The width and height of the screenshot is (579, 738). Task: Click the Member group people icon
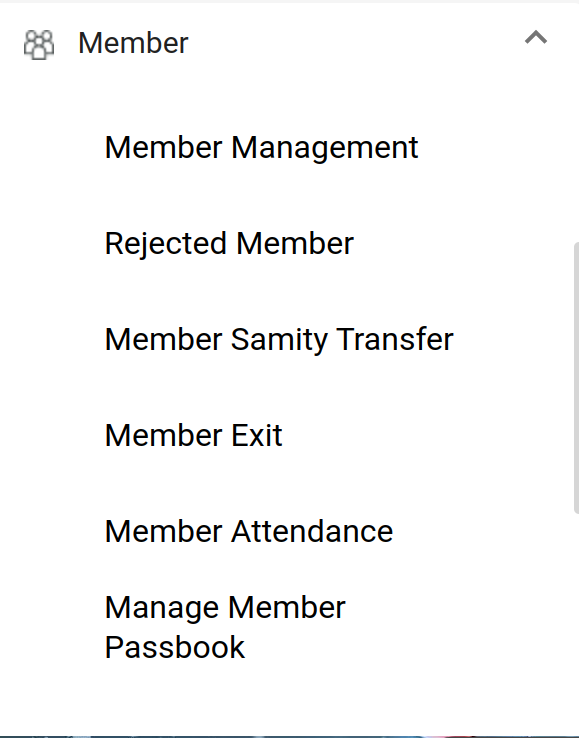39,45
